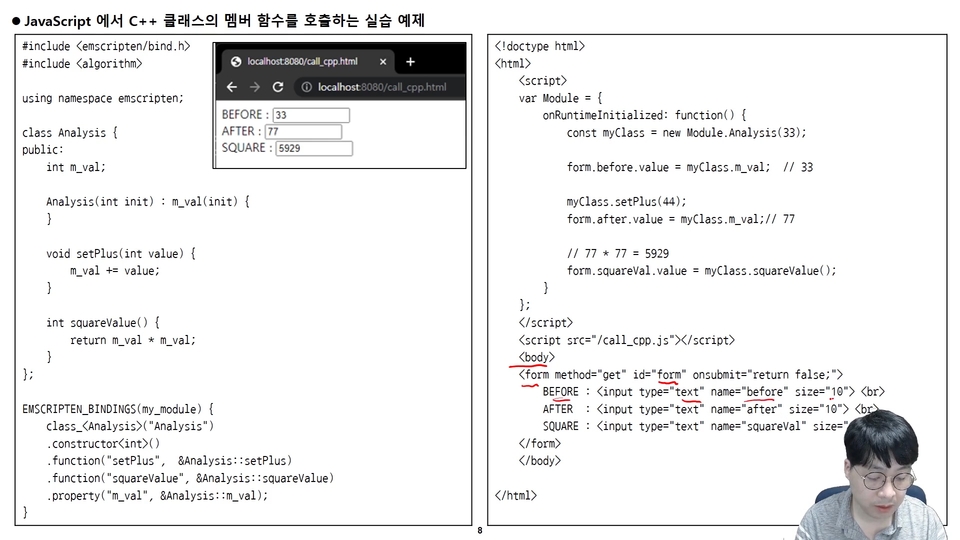Click the 'onRuntimeInitialized: function() {' line
Screen dimensions: 960x540
pyautogui.click(x=644, y=115)
